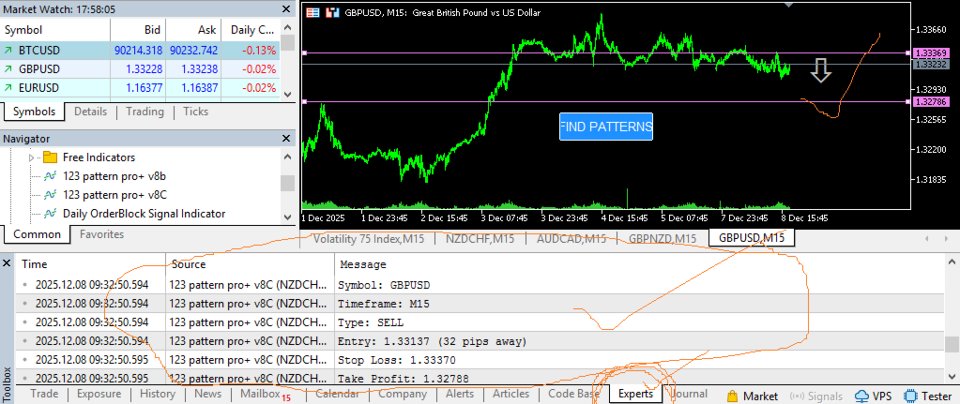Switch to GBPNZD,M15 chart tab
This screenshot has width=960, height=404.
662,239
